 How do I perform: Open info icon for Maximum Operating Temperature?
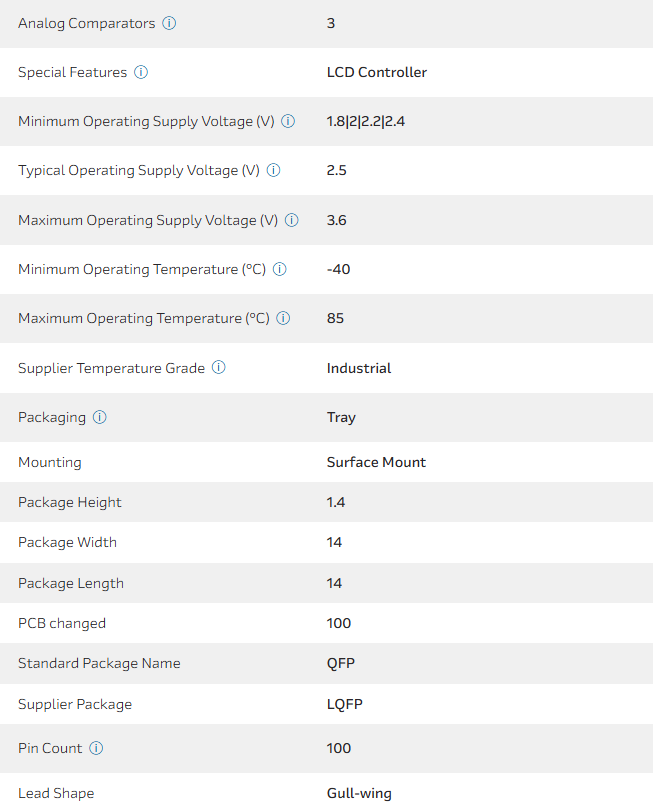[283, 318]
